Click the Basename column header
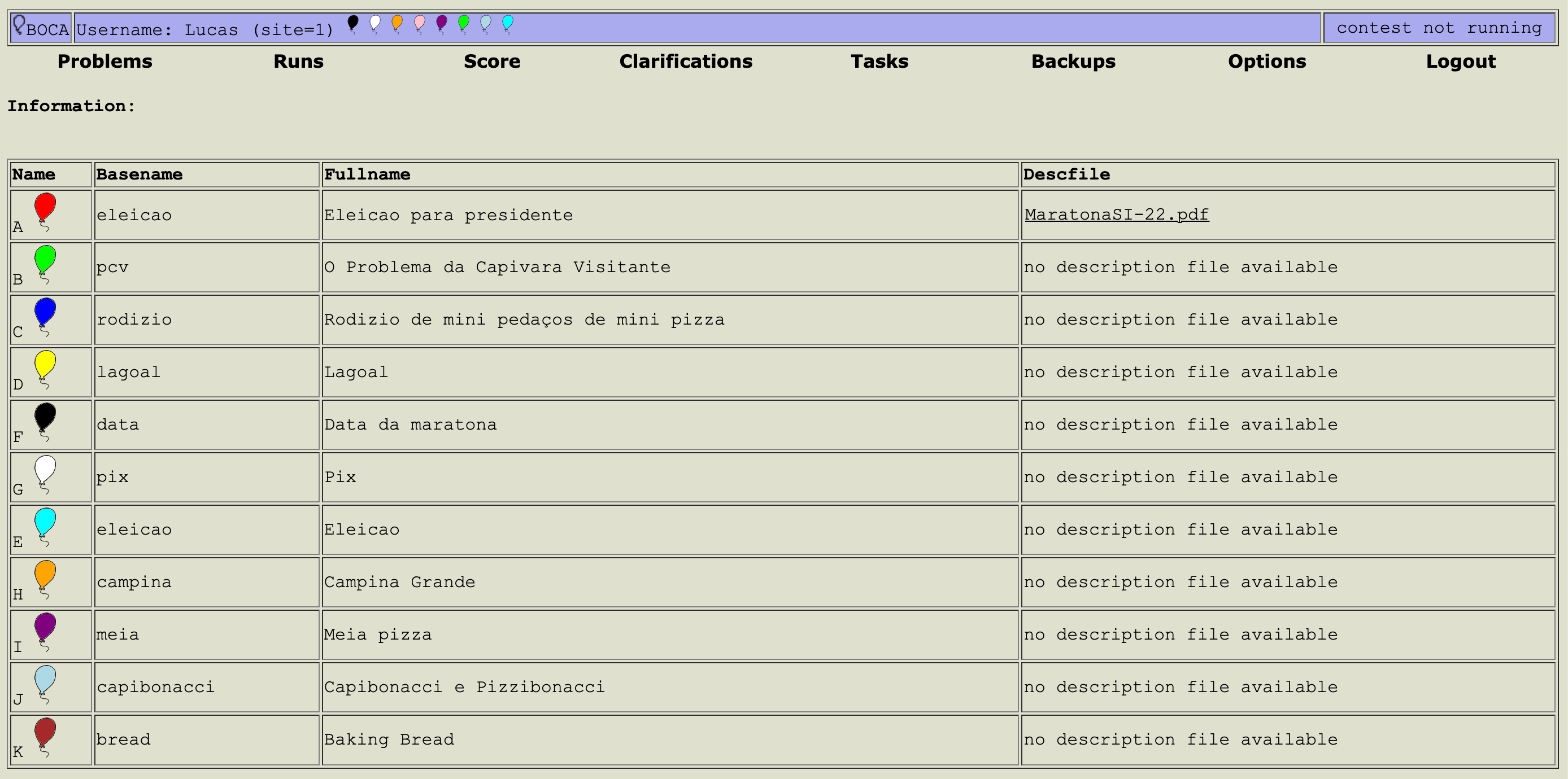The image size is (1568, 779). click(140, 174)
